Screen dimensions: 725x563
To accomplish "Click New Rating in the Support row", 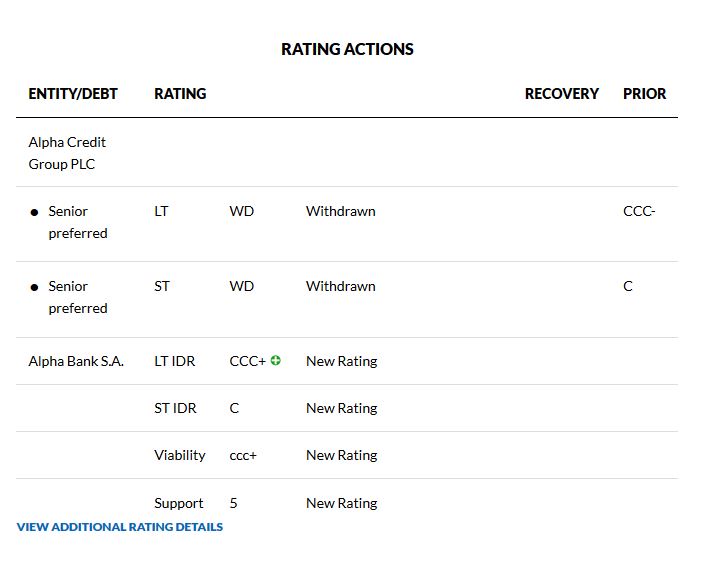I will pos(341,503).
